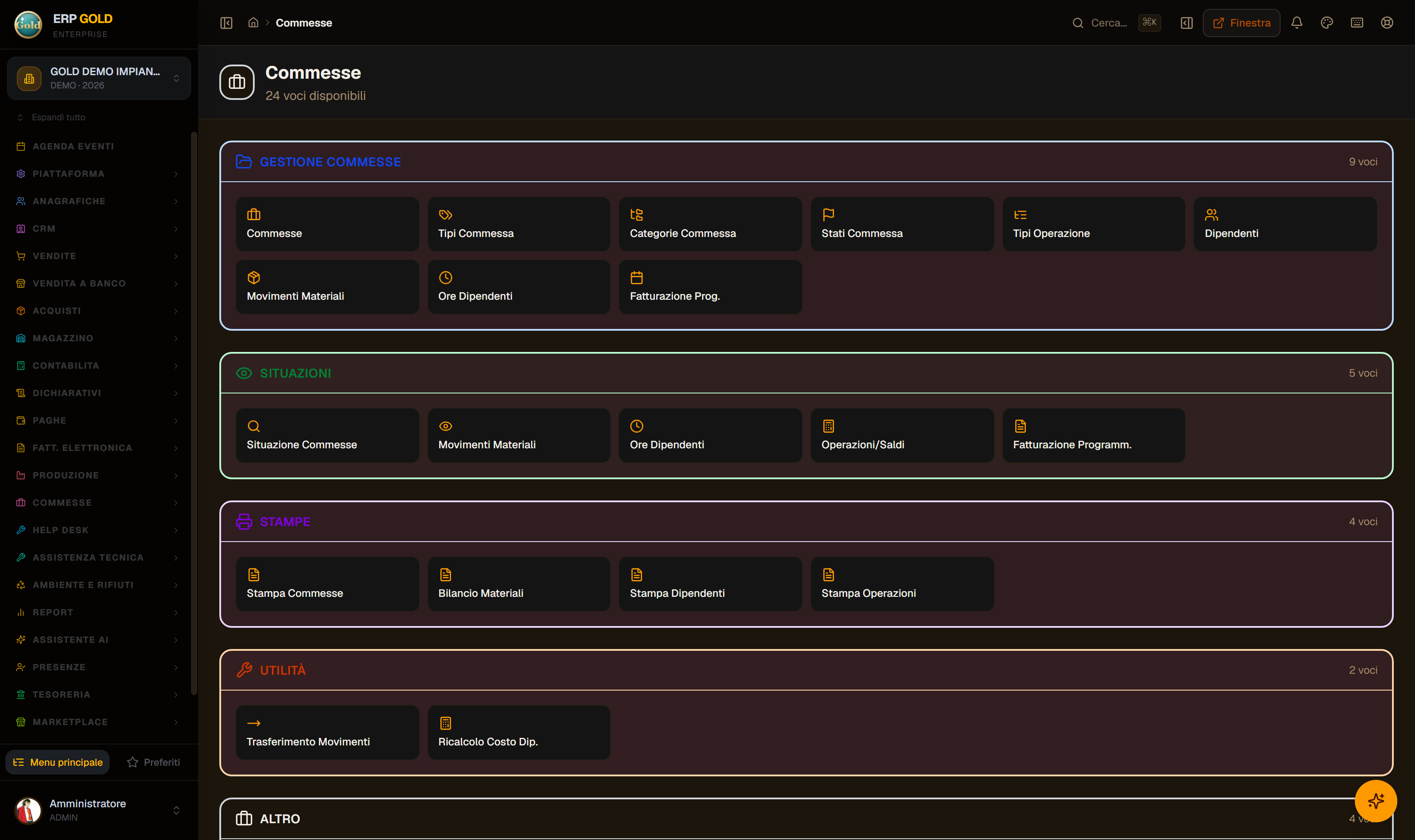This screenshot has width=1415, height=840.
Task: Click the home breadcrumb icon
Action: coord(253,23)
